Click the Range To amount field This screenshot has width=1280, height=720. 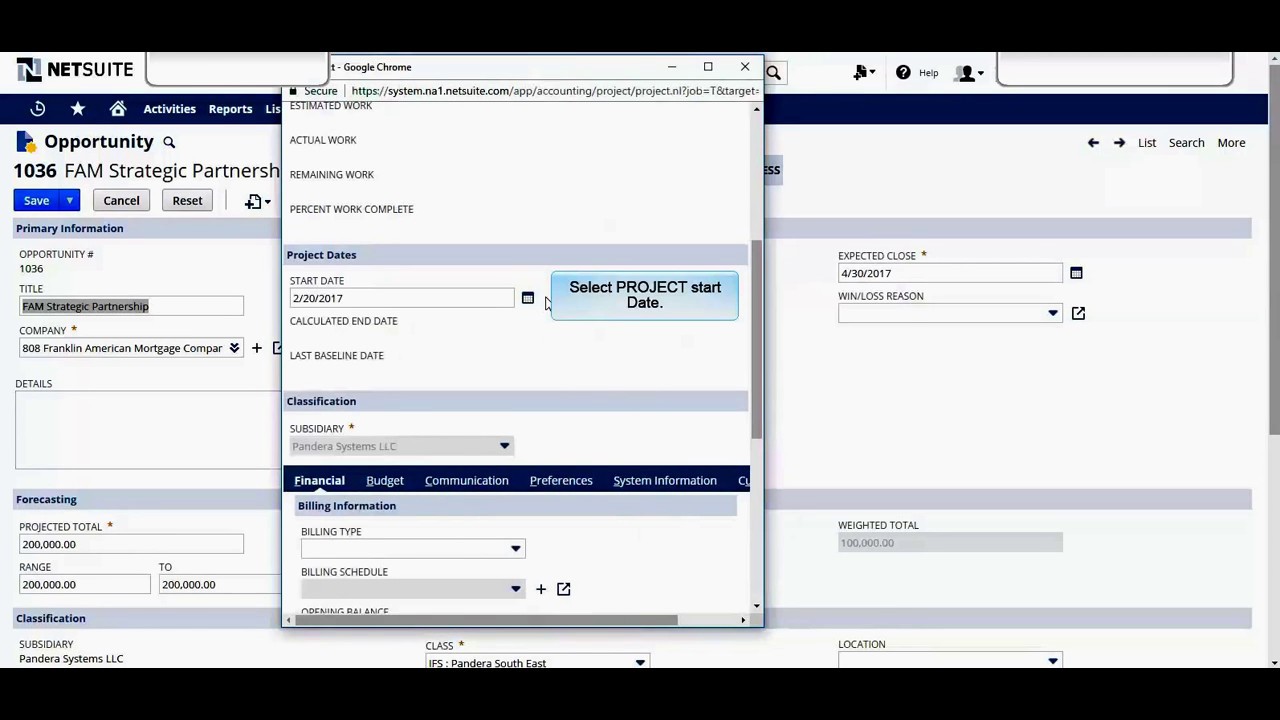220,584
